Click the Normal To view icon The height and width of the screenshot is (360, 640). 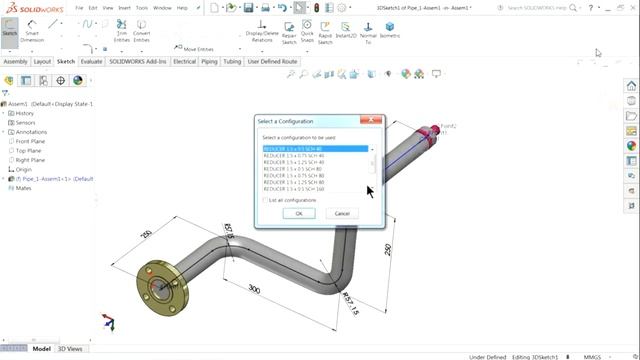click(x=368, y=33)
